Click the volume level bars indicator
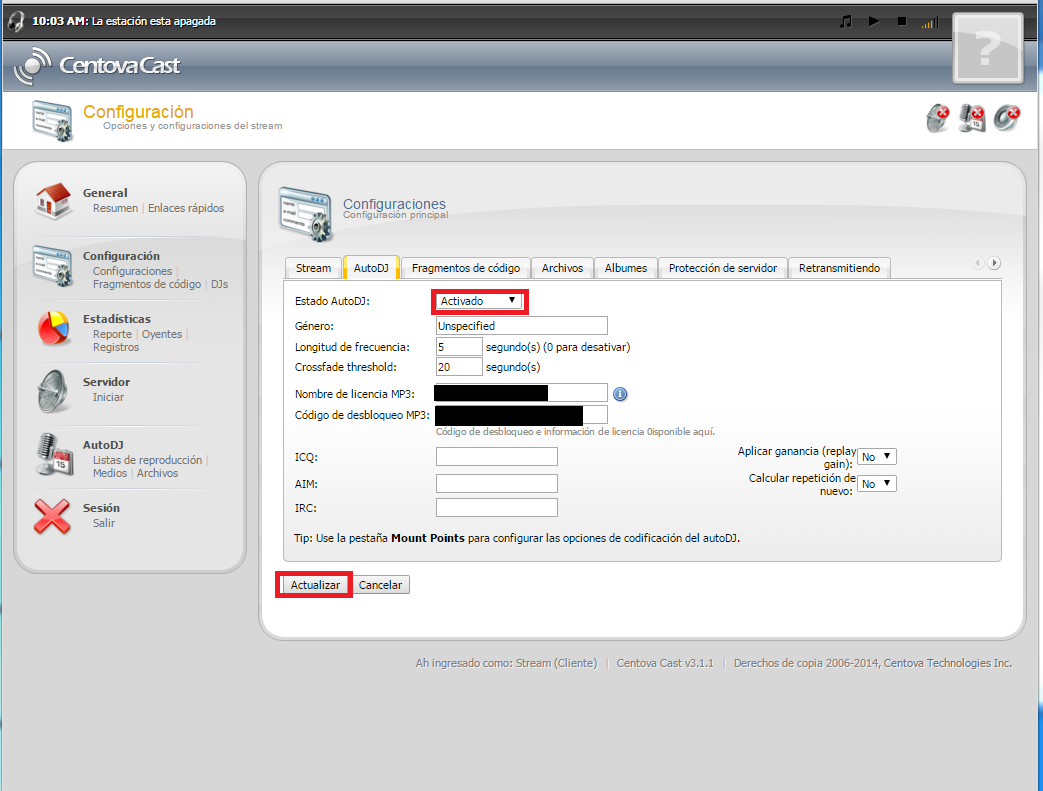The image size is (1043, 791). [x=930, y=23]
